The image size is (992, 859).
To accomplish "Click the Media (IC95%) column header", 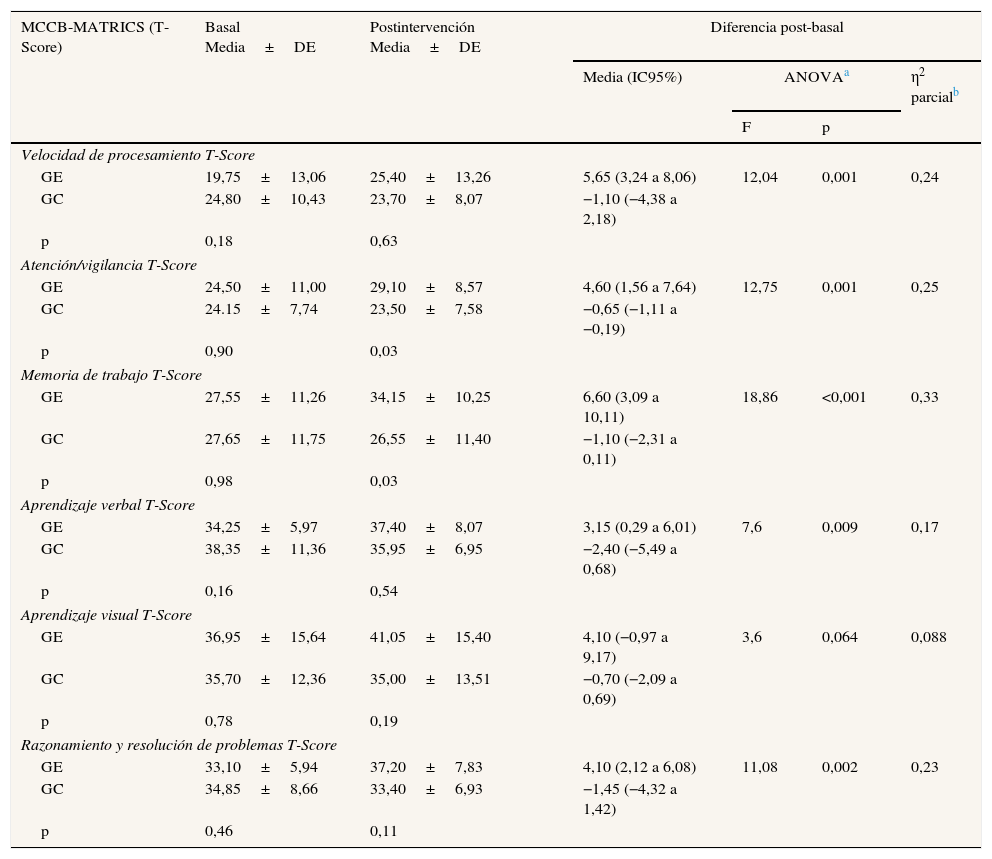I will point(632,77).
